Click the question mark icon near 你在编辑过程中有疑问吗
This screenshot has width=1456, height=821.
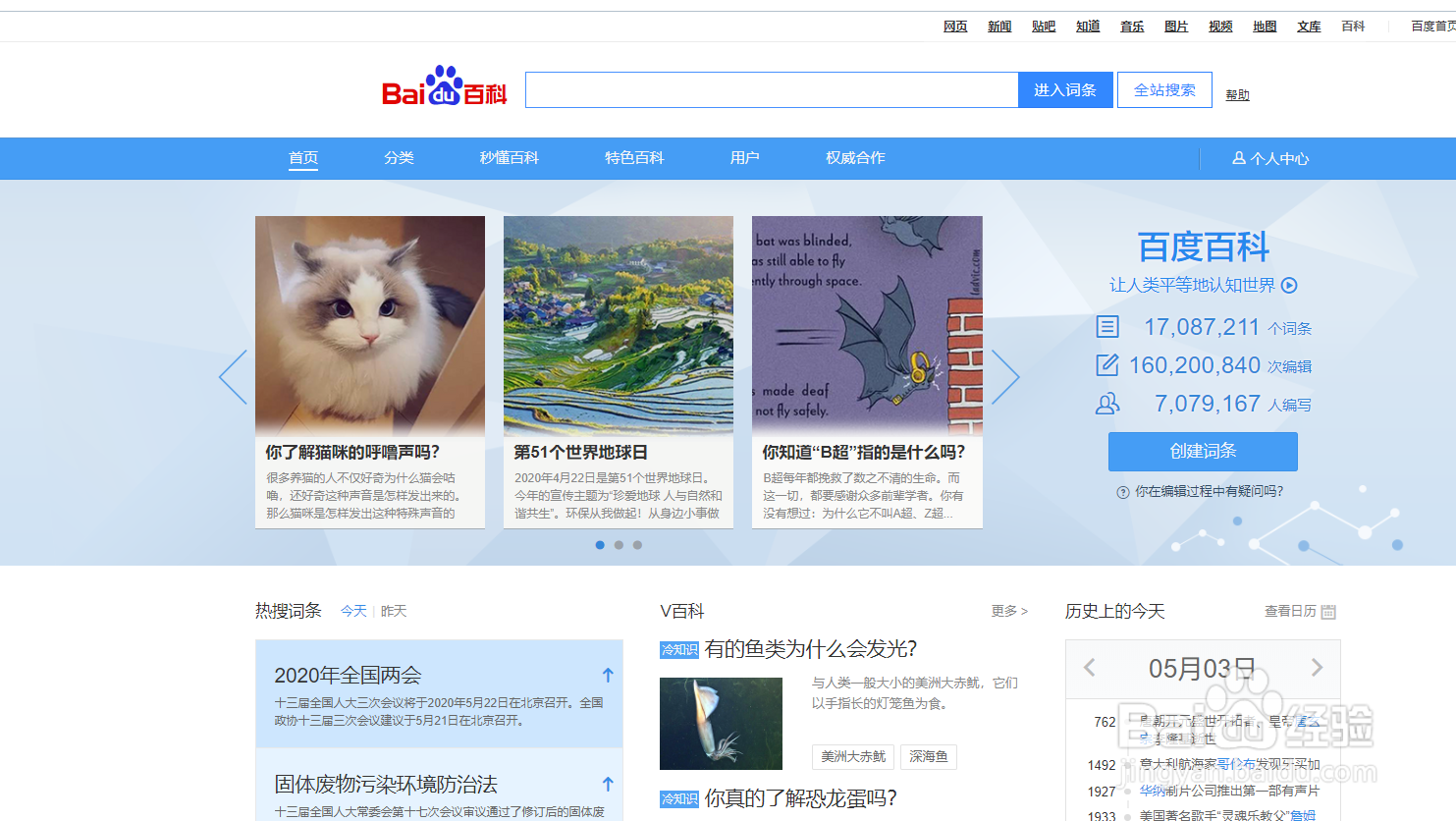click(1123, 492)
